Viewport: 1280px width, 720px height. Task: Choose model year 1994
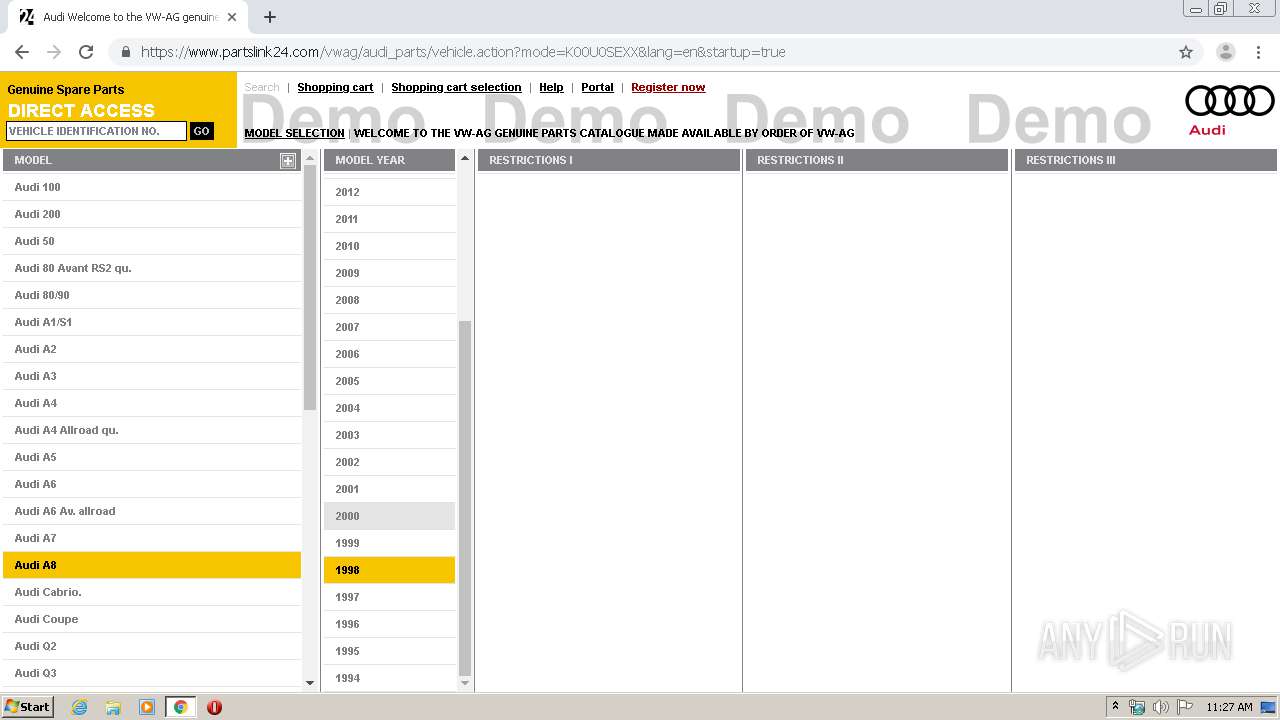pyautogui.click(x=390, y=678)
